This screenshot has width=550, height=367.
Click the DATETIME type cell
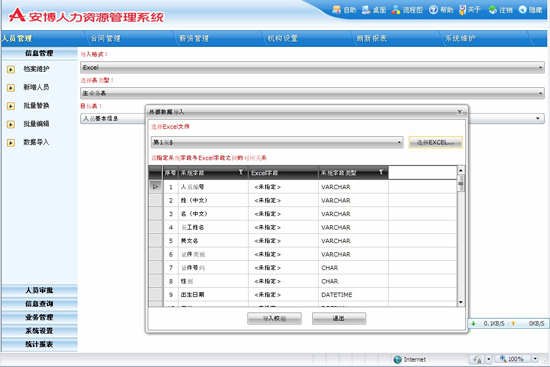coord(353,295)
